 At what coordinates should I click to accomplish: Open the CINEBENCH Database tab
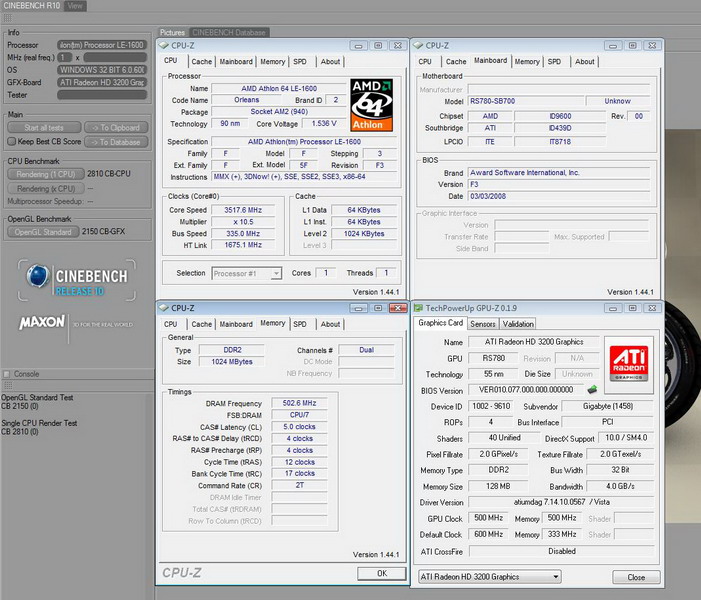tap(229, 32)
